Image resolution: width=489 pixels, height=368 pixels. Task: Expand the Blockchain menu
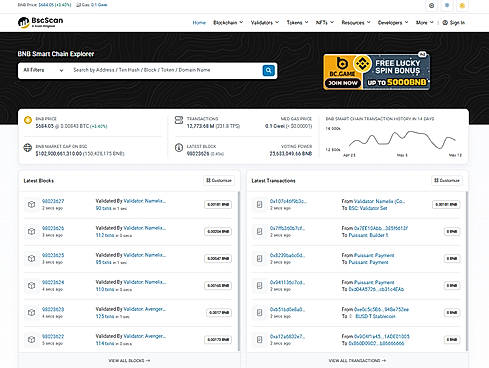pyautogui.click(x=228, y=23)
